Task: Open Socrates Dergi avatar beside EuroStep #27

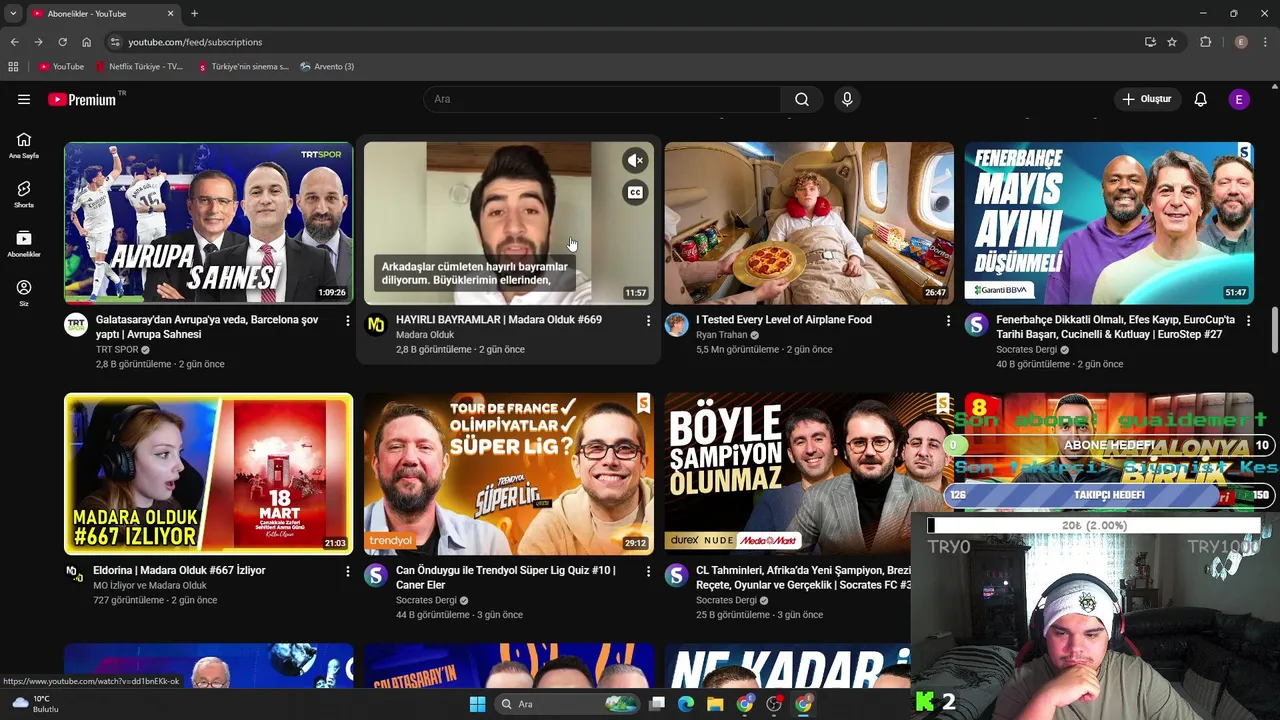Action: 976,324
